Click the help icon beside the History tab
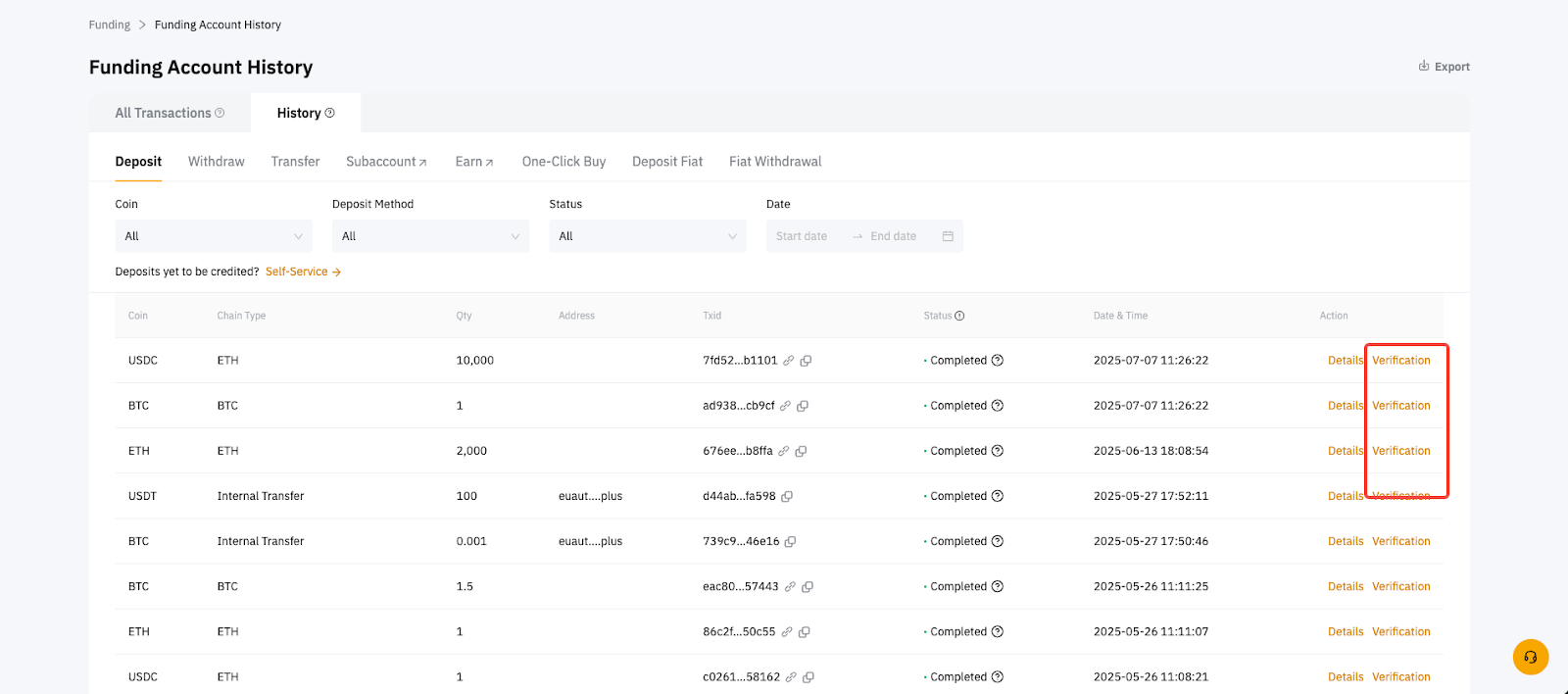Screen dimensions: 1568x694 pos(330,113)
